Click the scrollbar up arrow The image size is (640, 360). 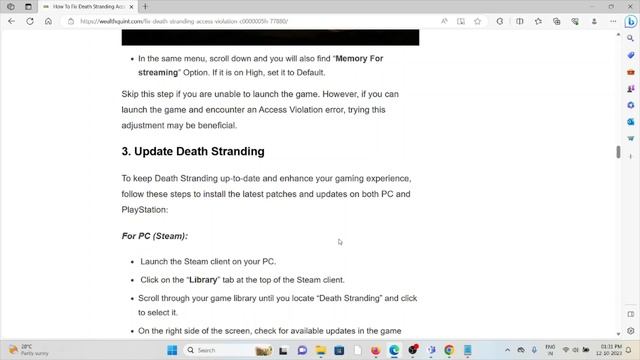(x=618, y=35)
